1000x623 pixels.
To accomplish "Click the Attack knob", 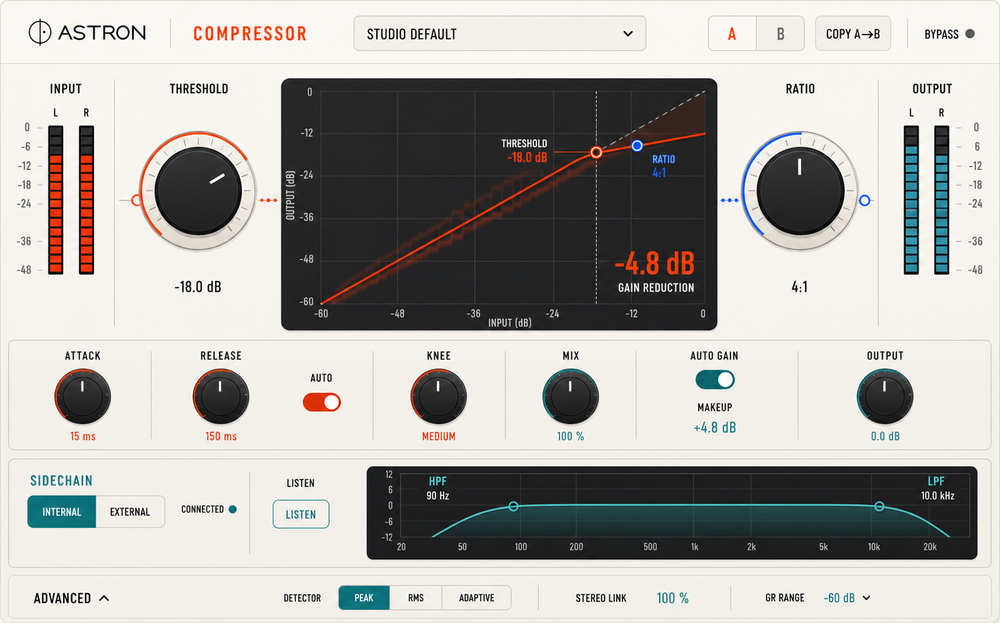I will coord(82,397).
